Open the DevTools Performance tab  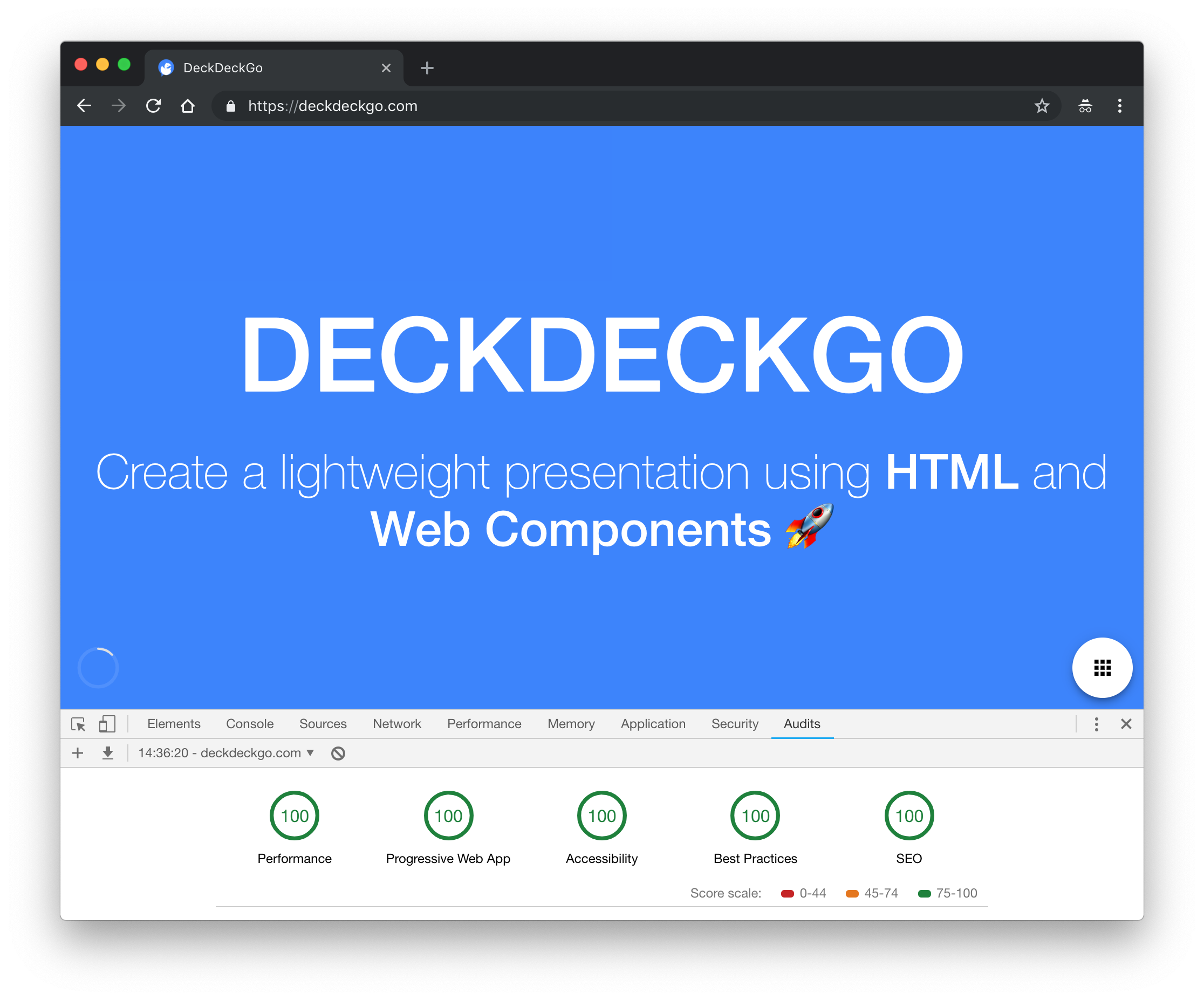[x=484, y=724]
